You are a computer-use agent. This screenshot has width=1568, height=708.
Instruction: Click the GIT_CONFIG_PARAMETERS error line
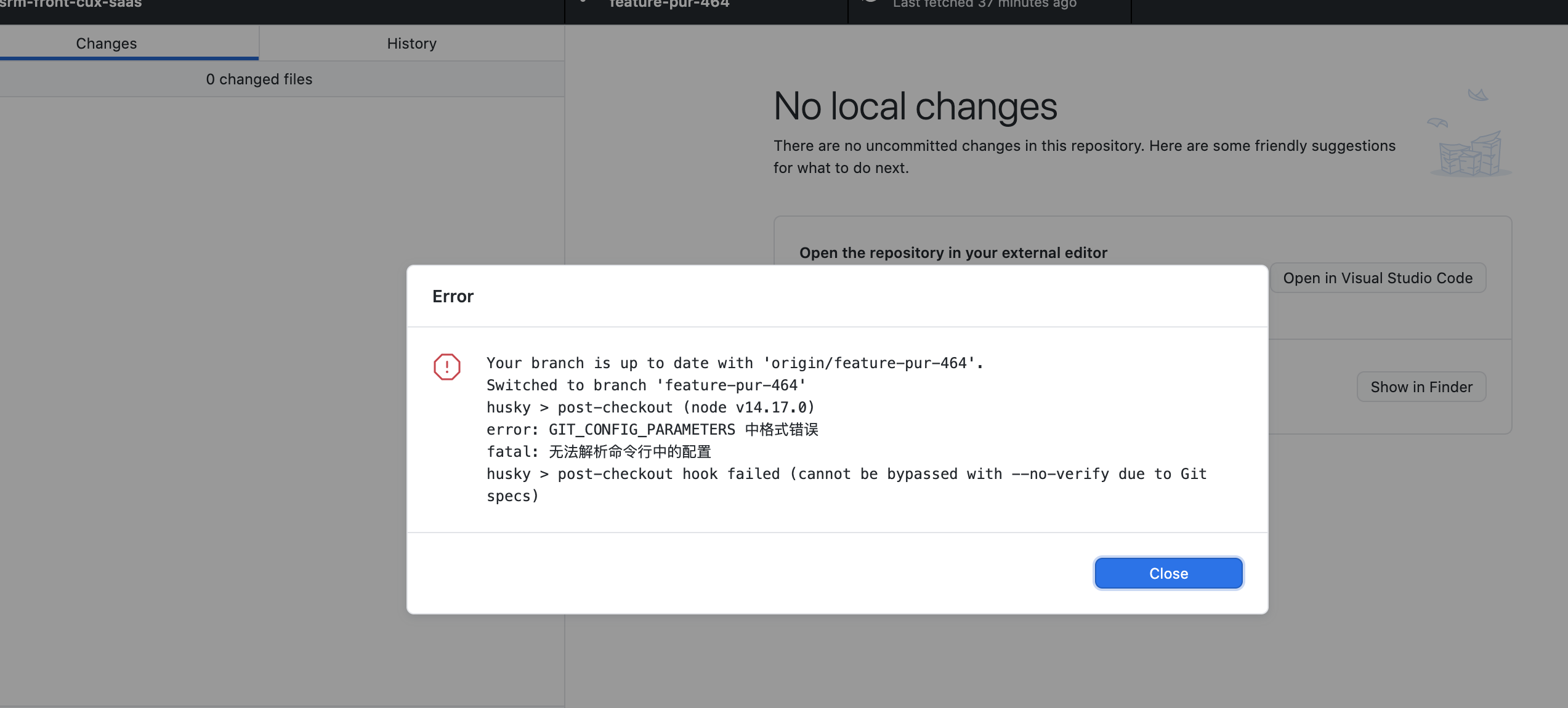(x=652, y=430)
